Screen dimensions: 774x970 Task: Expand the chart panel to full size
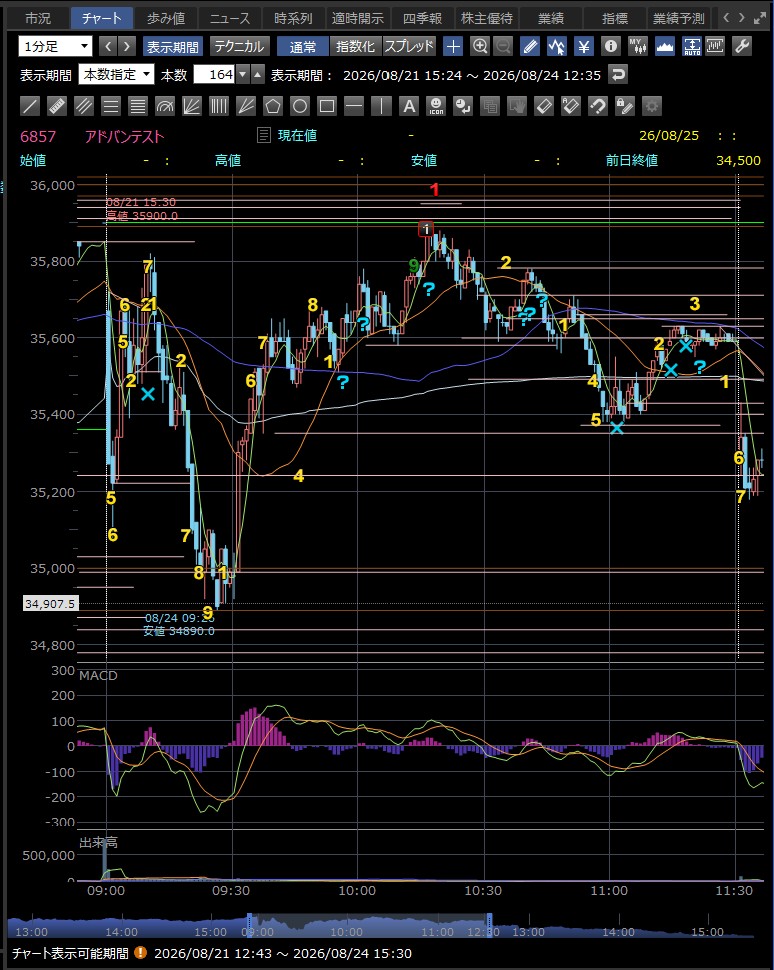(x=760, y=18)
